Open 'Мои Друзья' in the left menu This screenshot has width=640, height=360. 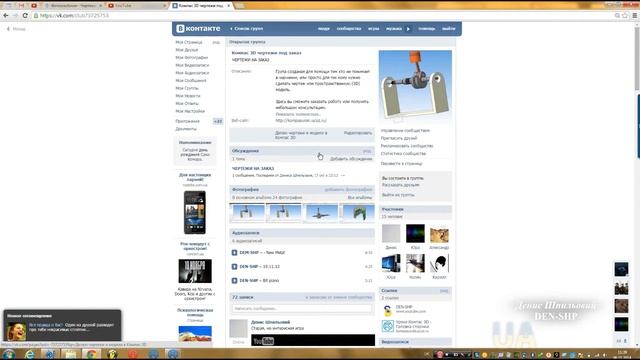187,50
